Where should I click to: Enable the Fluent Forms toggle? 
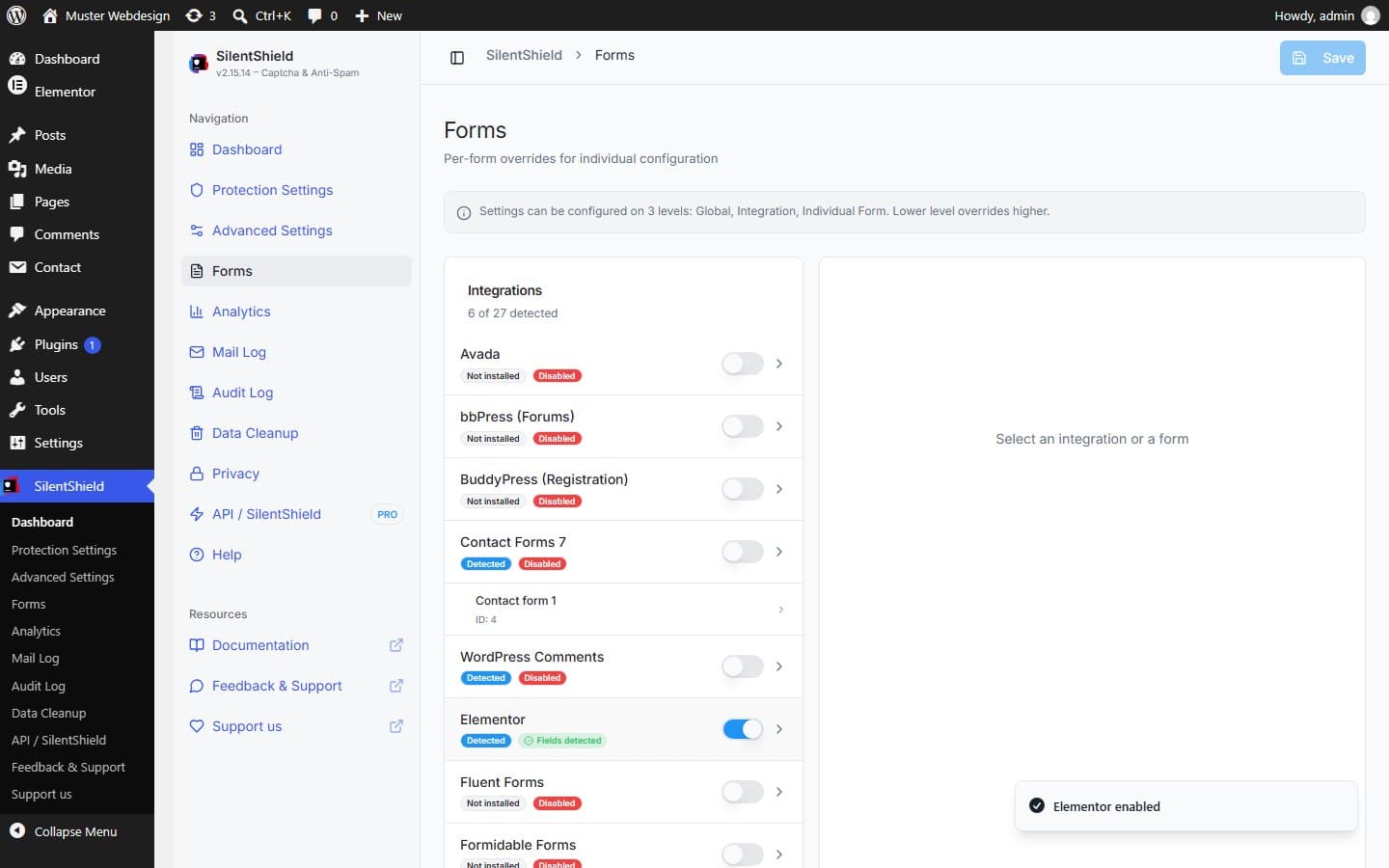[743, 792]
